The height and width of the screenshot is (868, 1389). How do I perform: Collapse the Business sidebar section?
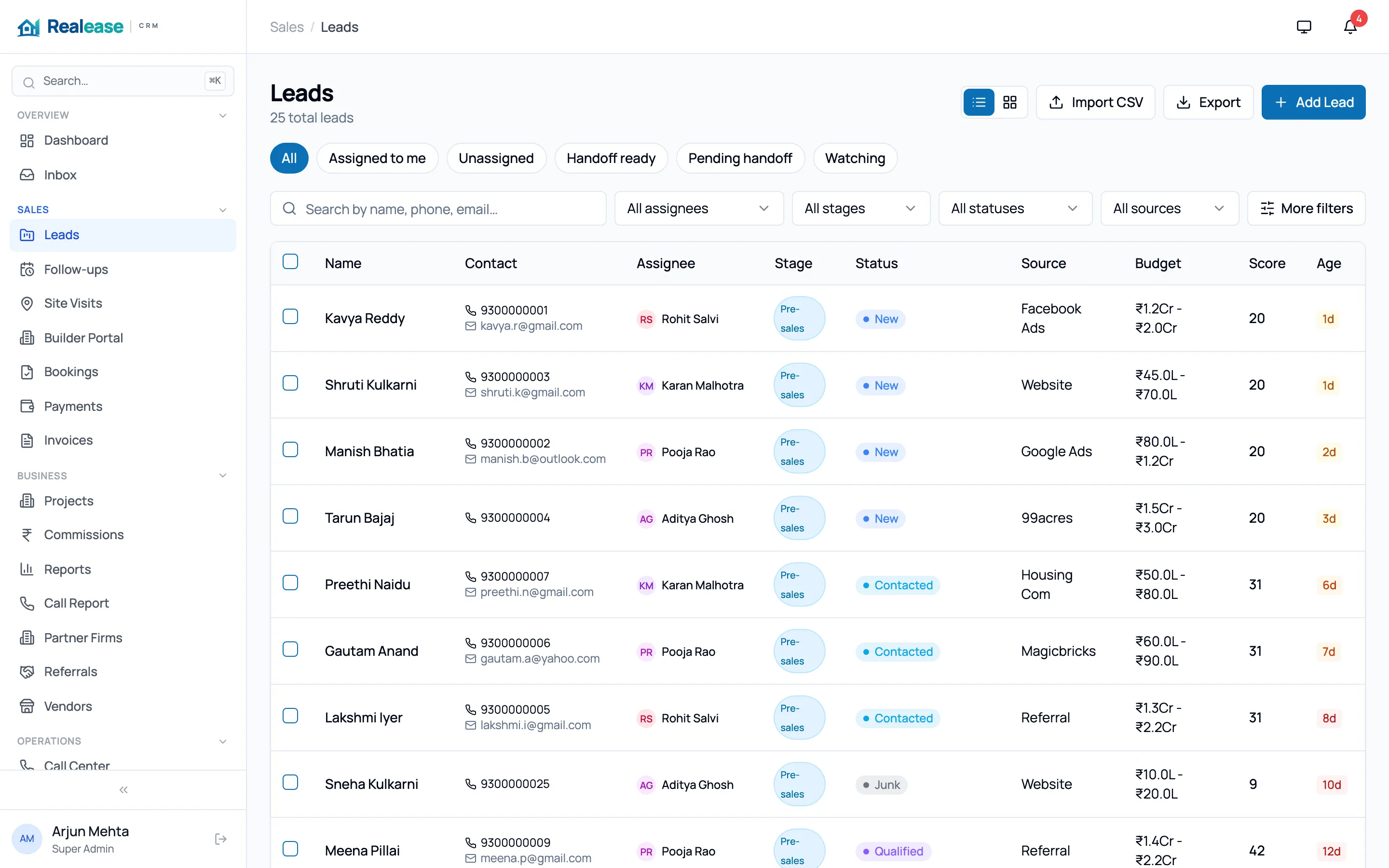click(x=223, y=476)
